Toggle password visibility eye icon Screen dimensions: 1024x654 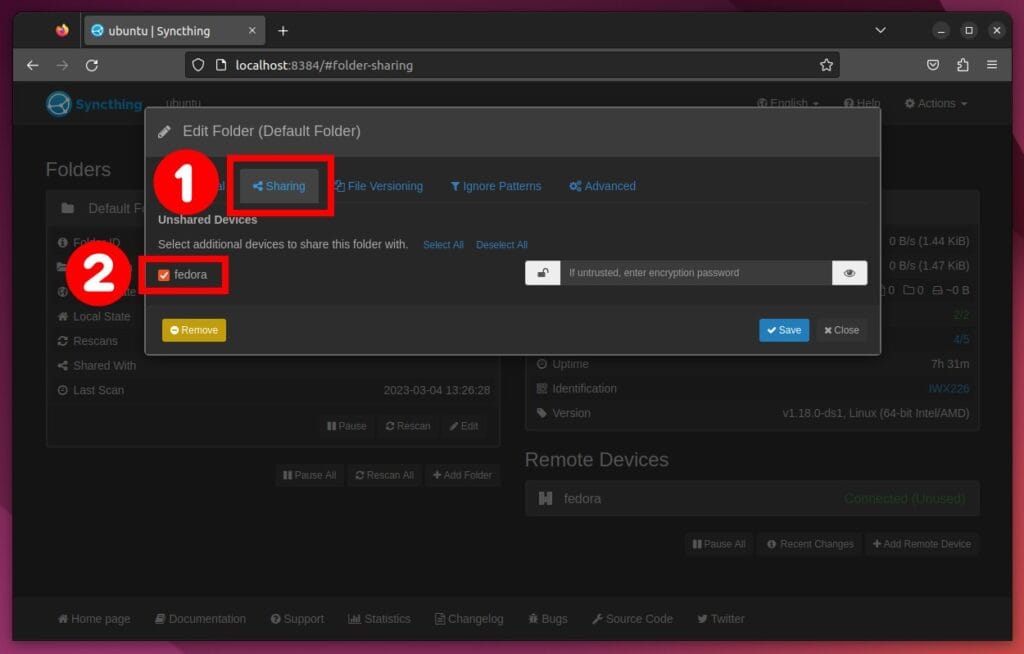[850, 273]
